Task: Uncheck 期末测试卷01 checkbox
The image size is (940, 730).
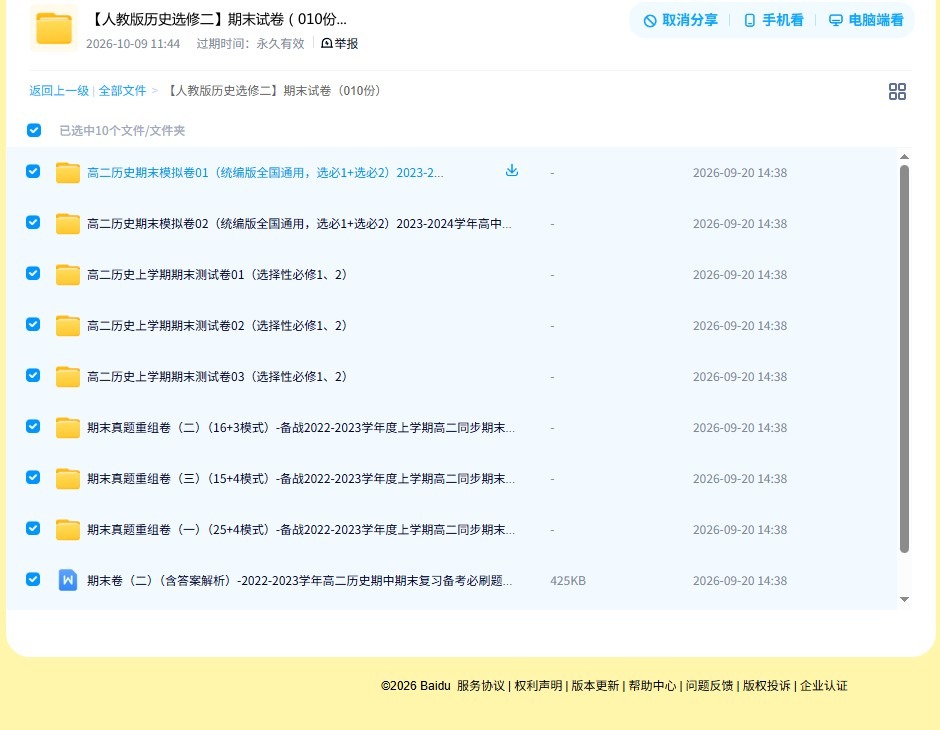Action: 33,273
